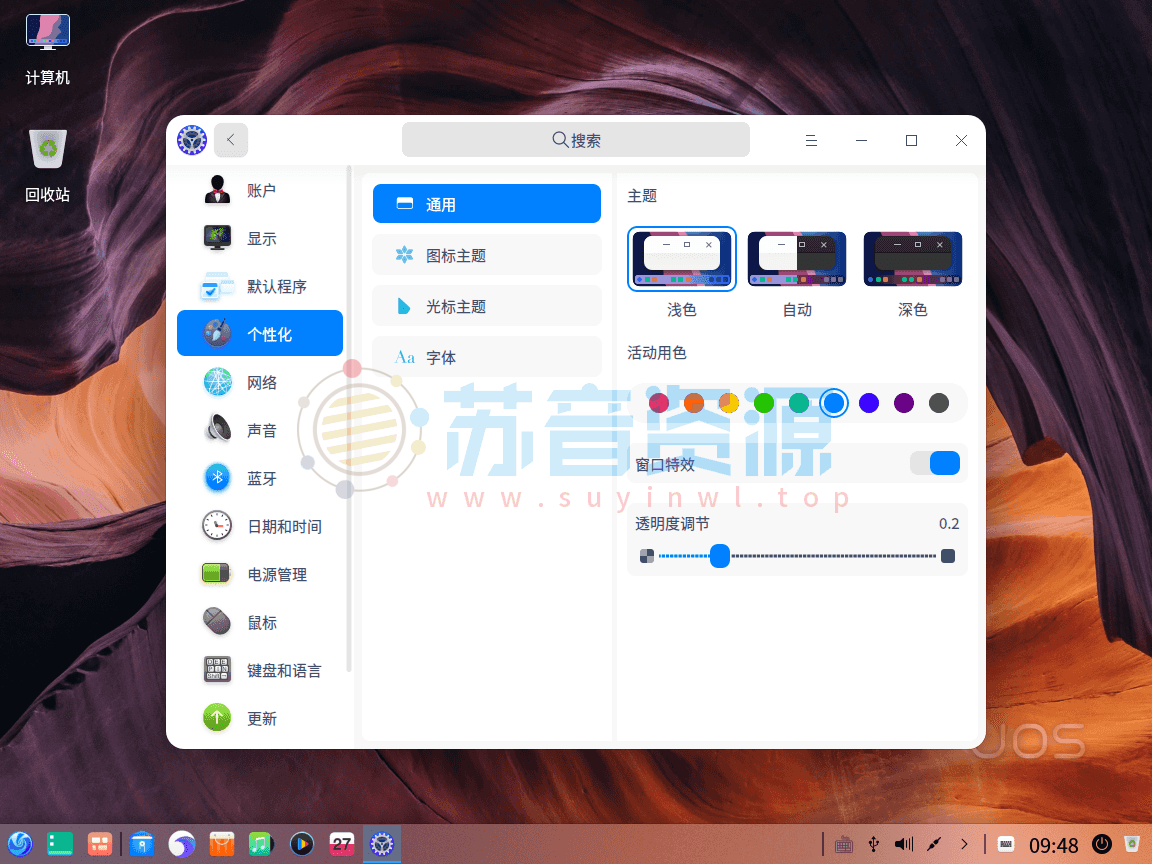Screen dimensions: 1152x864
Task: Open Network (网络) settings in the sidebar
Action: click(264, 382)
